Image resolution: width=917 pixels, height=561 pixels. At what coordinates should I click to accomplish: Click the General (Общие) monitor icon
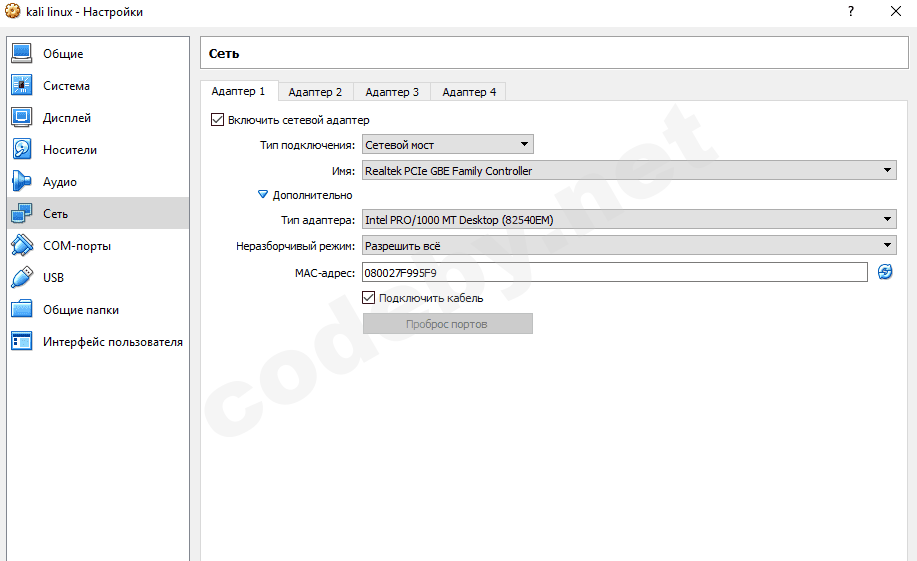pos(22,53)
